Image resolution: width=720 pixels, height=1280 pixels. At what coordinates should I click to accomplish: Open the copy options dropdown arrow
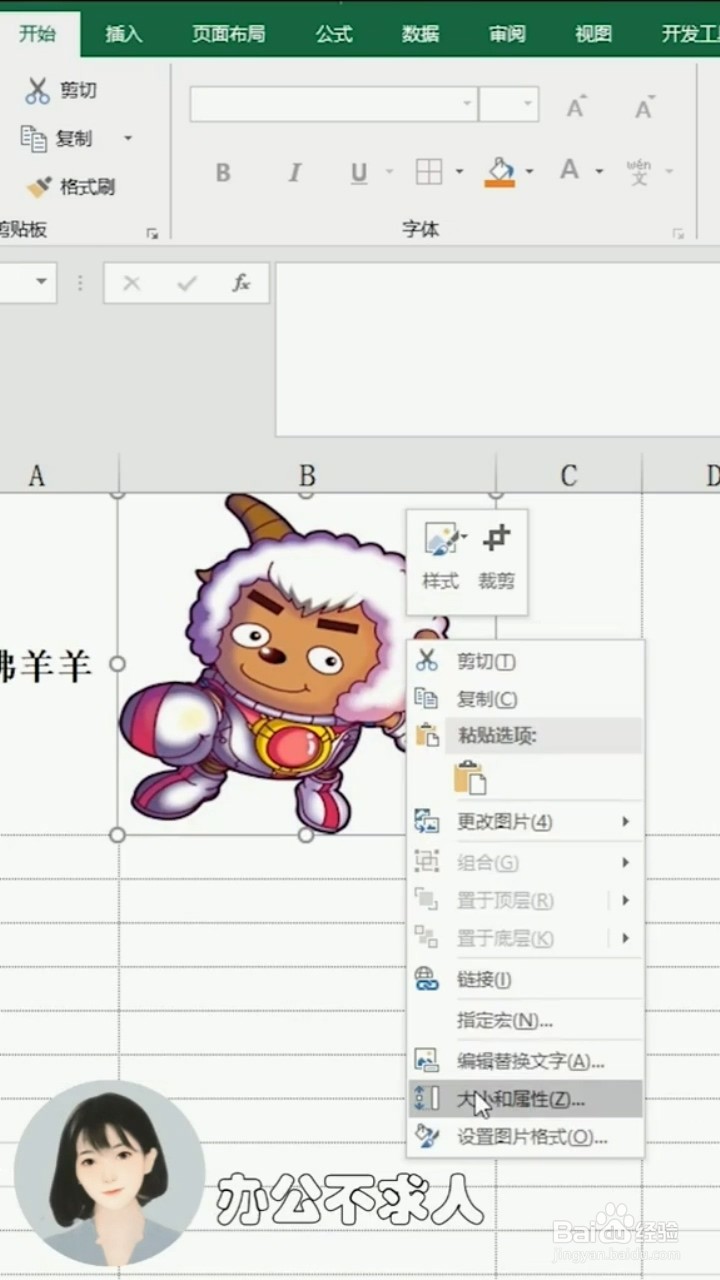(x=127, y=138)
